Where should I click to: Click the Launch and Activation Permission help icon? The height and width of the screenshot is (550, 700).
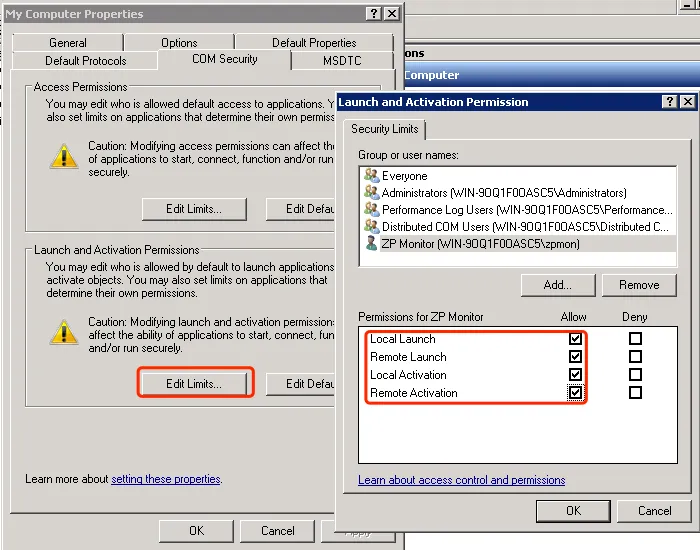pos(669,102)
